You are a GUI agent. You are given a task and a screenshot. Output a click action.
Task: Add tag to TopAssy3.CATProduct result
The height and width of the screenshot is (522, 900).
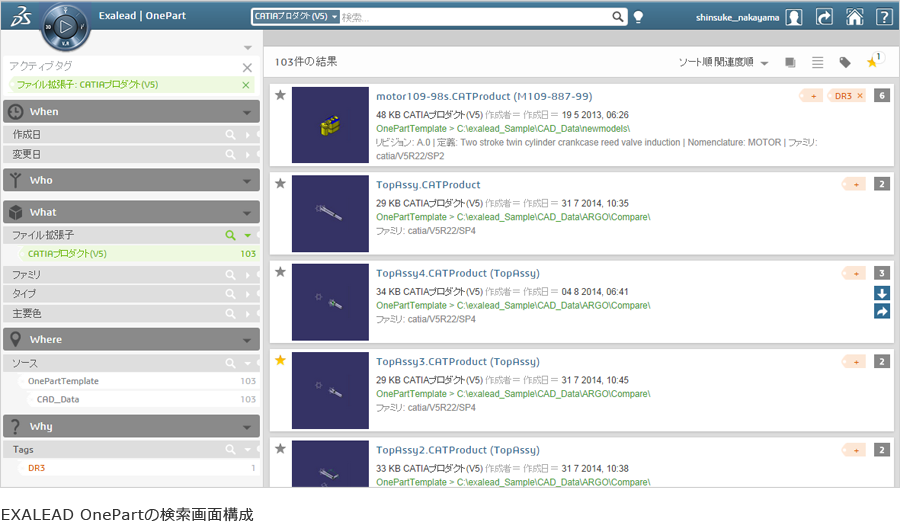tap(855, 362)
